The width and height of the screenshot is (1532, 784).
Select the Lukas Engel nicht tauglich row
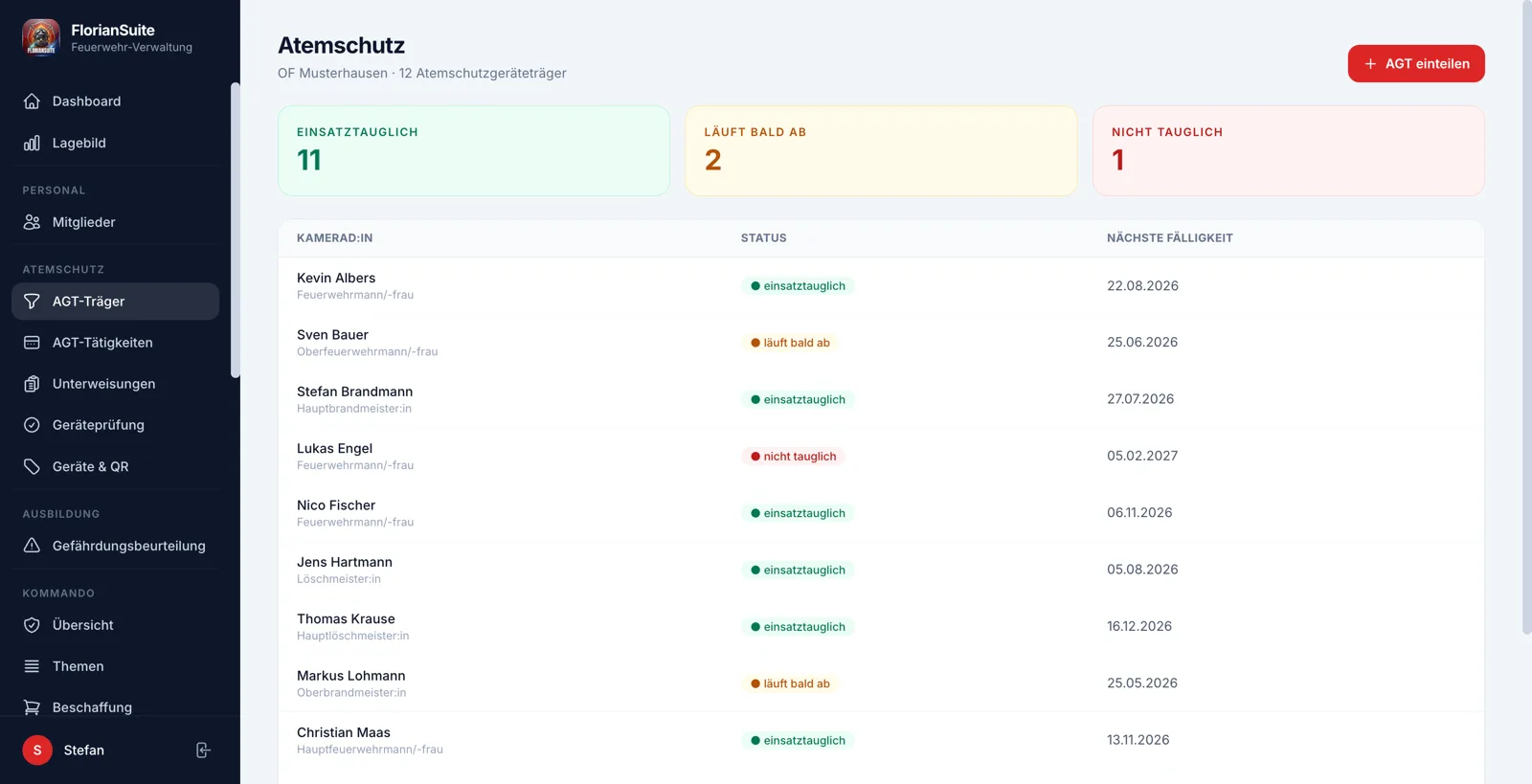881,457
